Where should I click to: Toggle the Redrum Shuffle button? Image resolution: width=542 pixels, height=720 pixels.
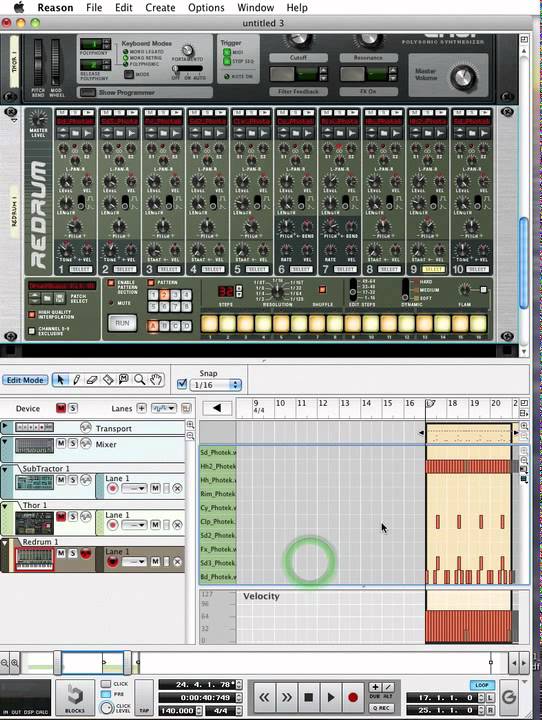(x=322, y=289)
